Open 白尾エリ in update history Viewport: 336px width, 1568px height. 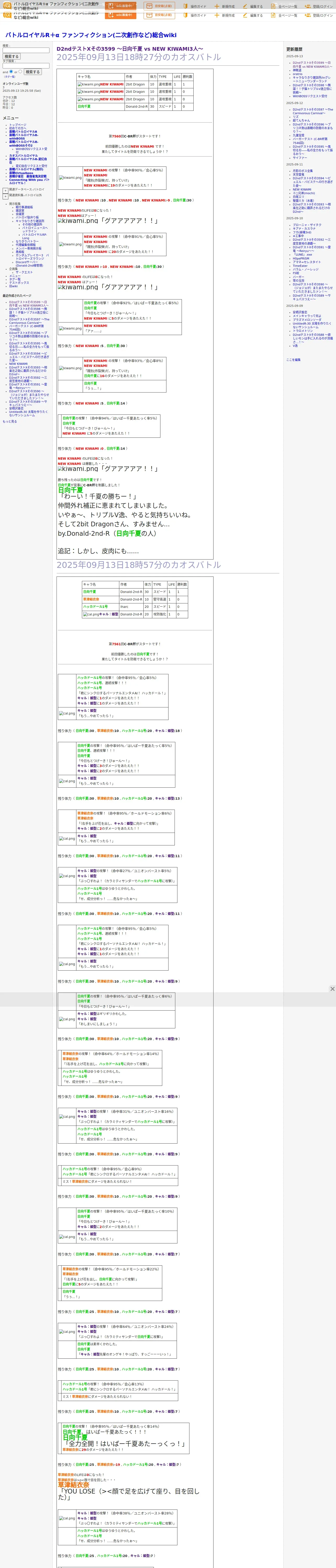click(298, 197)
